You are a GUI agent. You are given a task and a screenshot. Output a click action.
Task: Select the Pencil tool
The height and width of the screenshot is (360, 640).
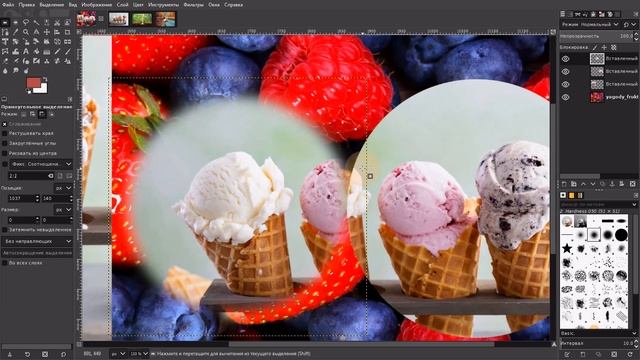(57, 51)
